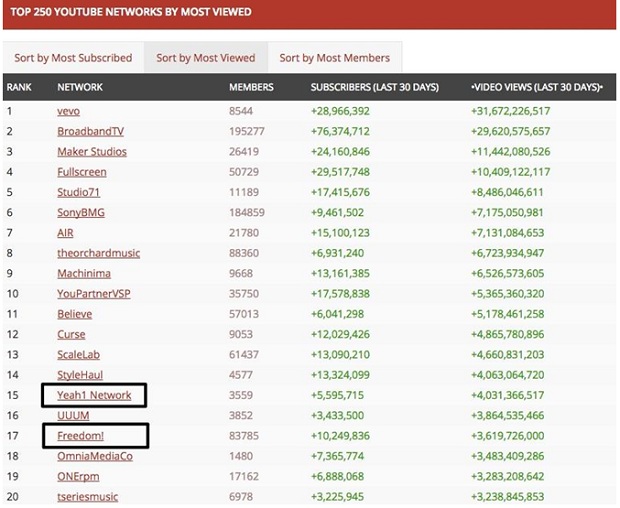Visit theorchardmusic network page

[98, 253]
